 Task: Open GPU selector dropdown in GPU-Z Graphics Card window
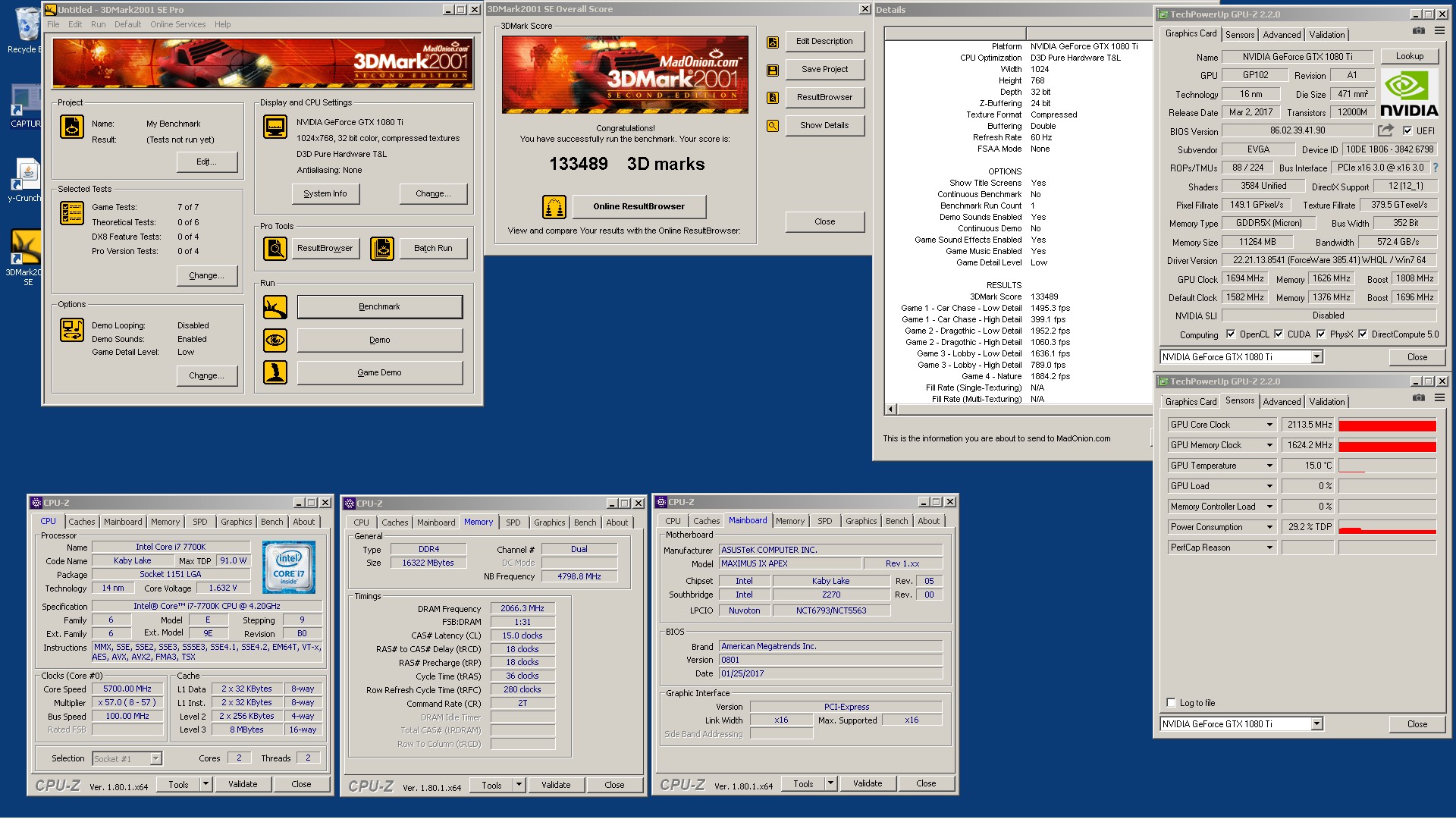[x=1316, y=356]
